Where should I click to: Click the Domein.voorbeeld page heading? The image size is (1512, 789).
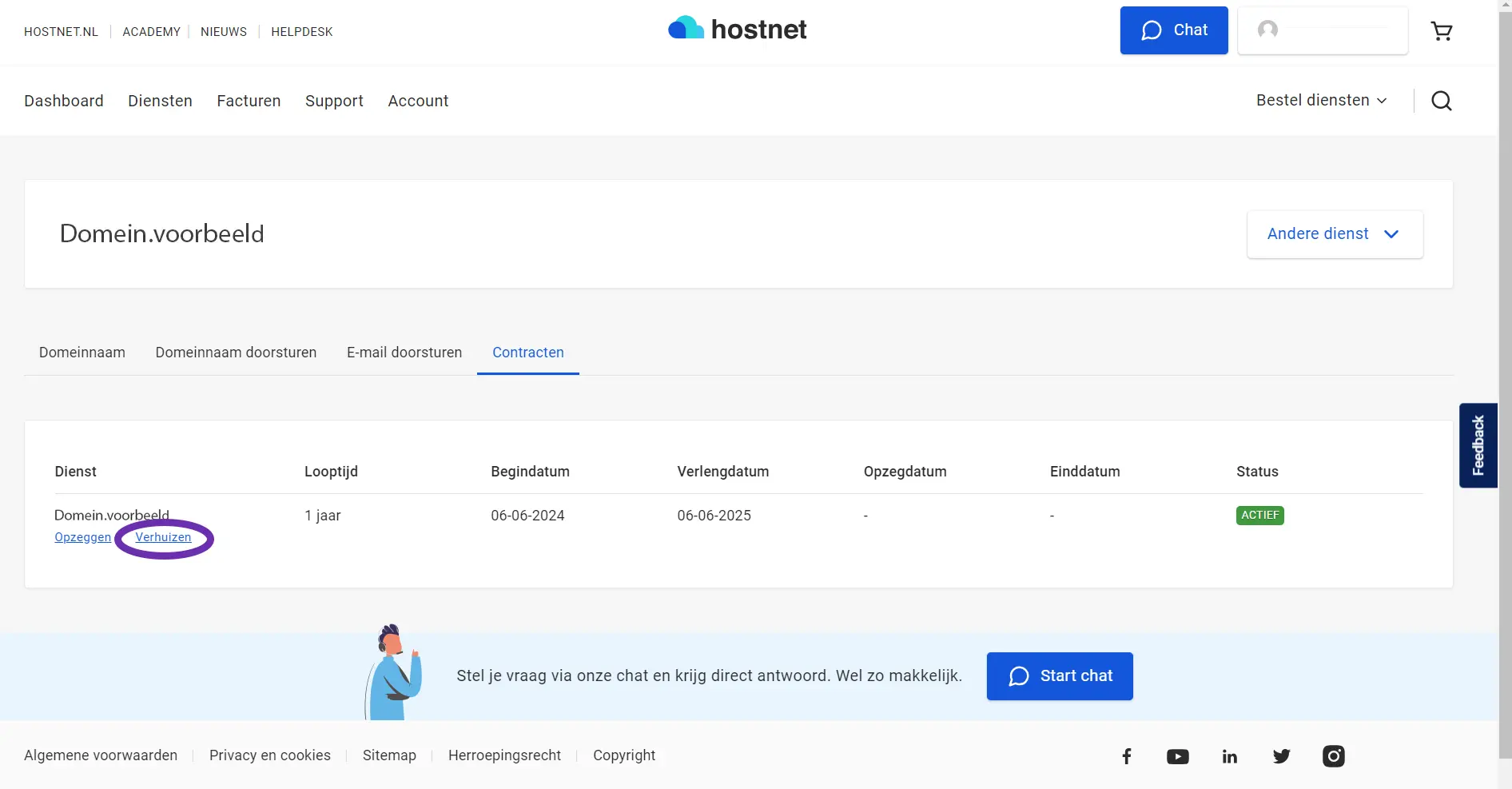point(161,233)
